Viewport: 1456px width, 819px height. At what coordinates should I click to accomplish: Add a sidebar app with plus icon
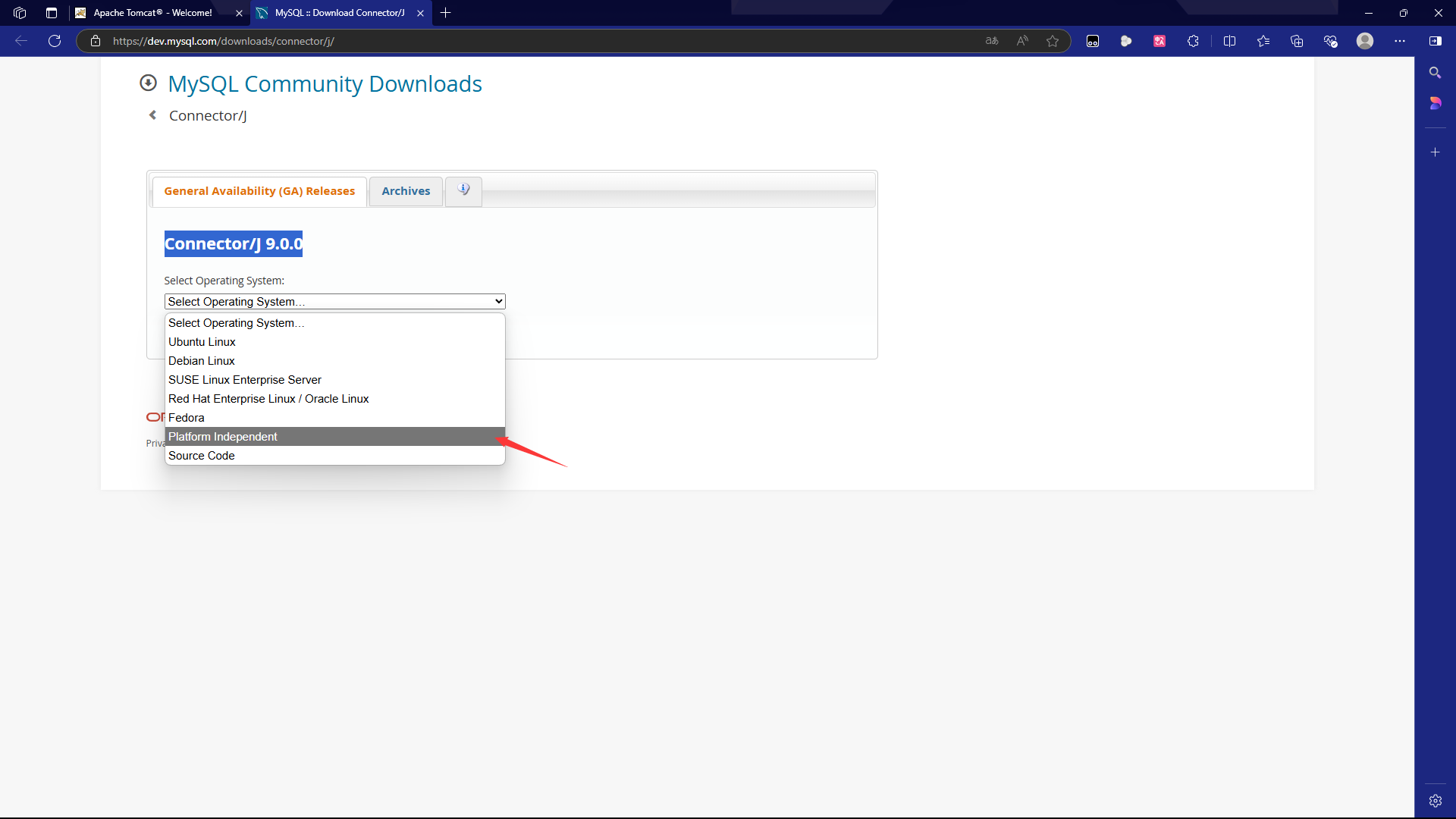(x=1435, y=152)
